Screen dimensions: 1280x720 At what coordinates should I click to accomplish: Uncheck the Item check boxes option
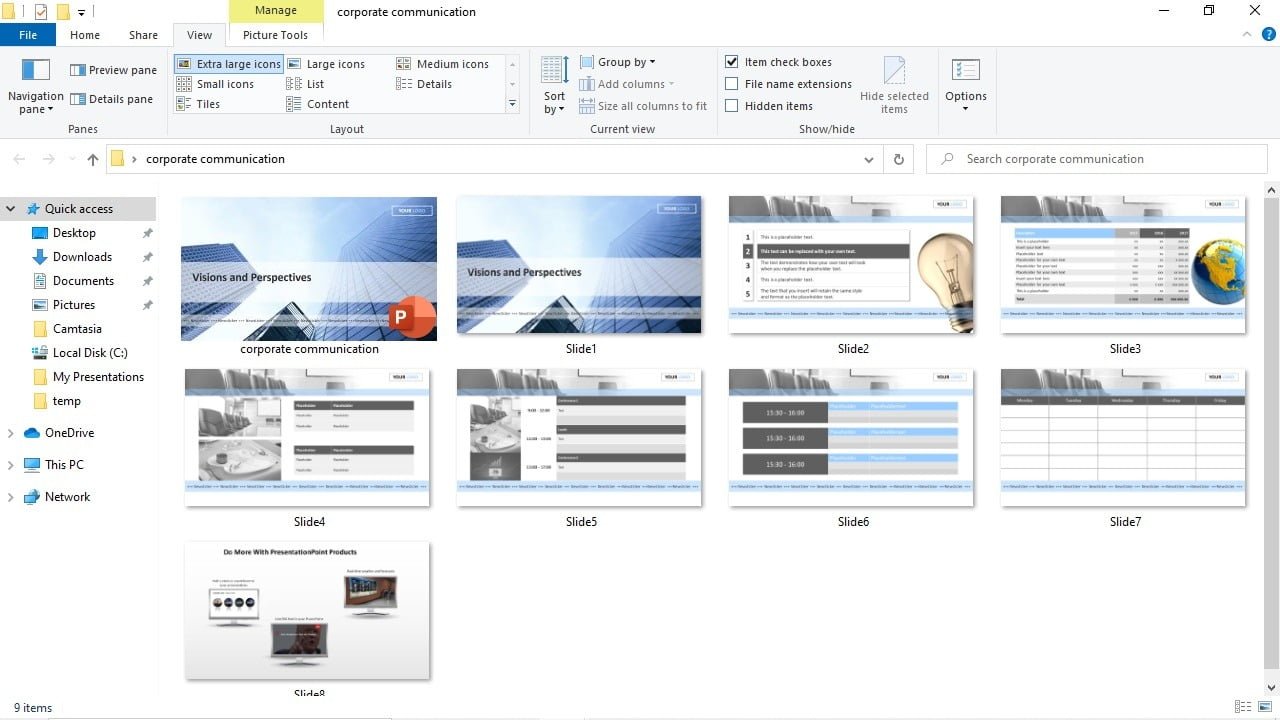(x=732, y=62)
